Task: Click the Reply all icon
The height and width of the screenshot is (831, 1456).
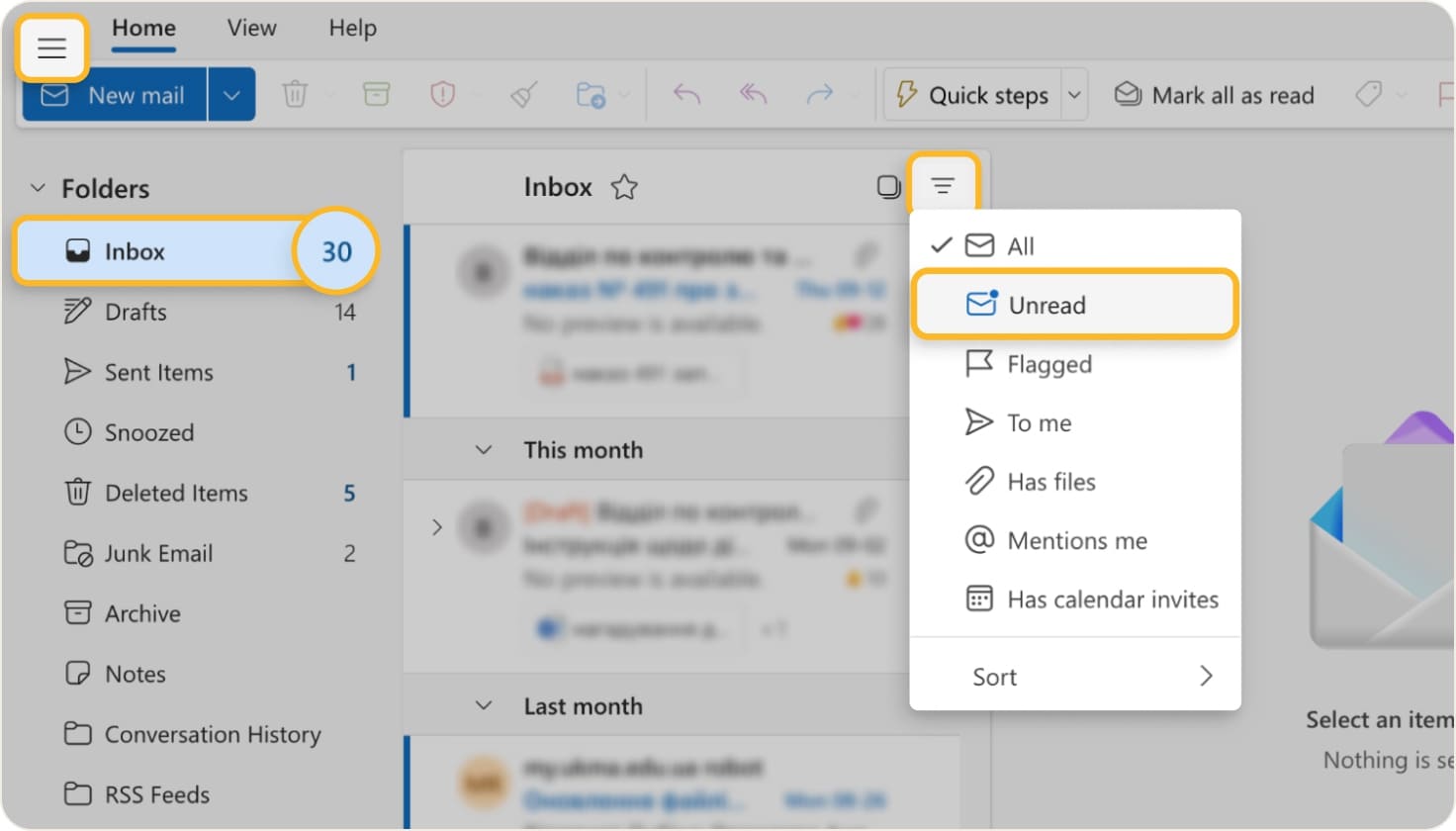Action: pyautogui.click(x=751, y=93)
